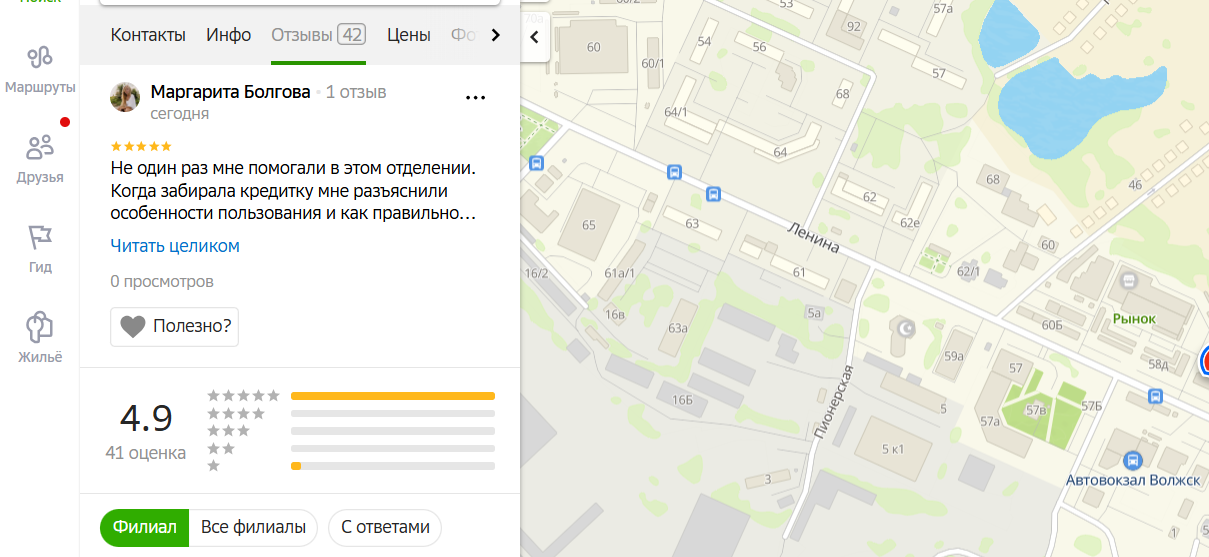This screenshot has height=557, width=1209.
Task: Select the Отзывы 42 tab
Action: click(x=318, y=35)
